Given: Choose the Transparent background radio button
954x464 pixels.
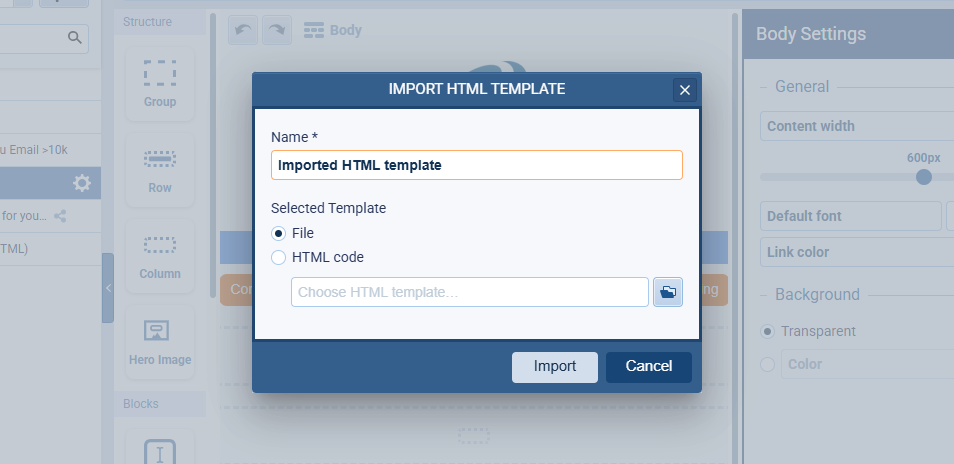Looking at the screenshot, I should (x=768, y=331).
